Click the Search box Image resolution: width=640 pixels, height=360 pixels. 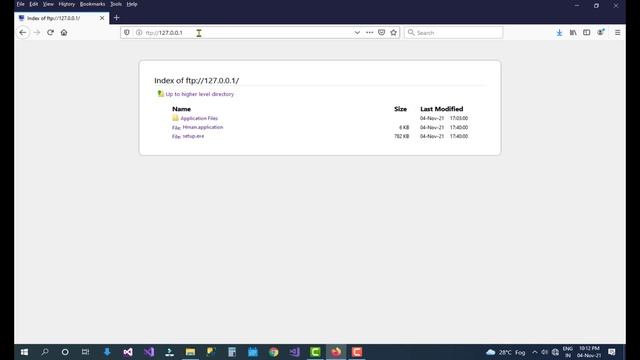tap(453, 33)
